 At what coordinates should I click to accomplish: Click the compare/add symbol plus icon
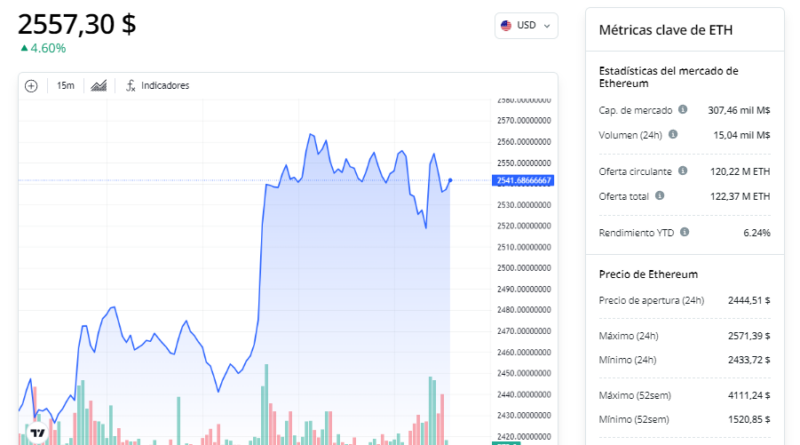click(x=31, y=86)
